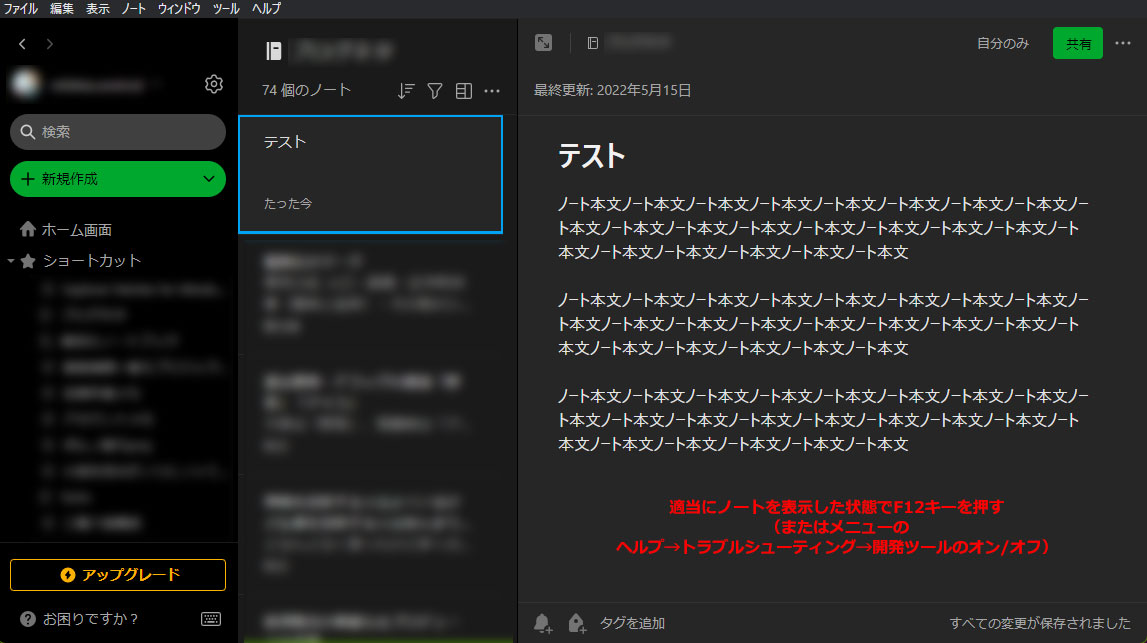Open account settings via the gear icon
Screen dimensions: 1147x643
click(213, 84)
